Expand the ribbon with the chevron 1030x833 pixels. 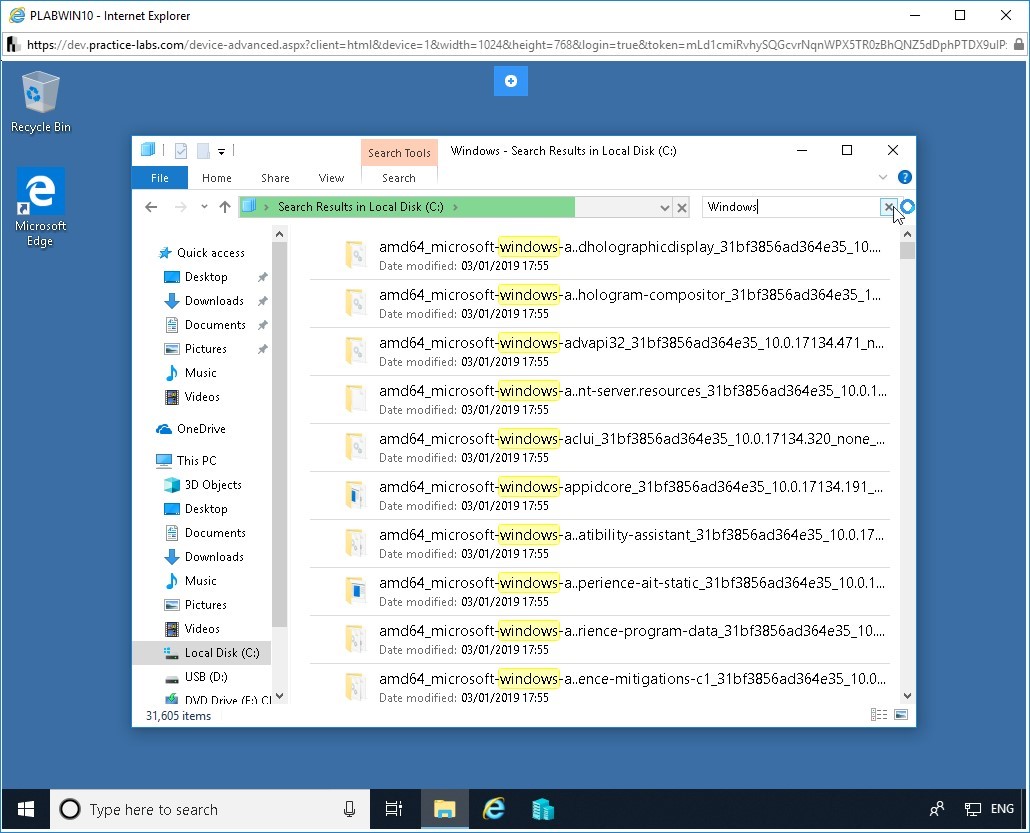pos(883,177)
